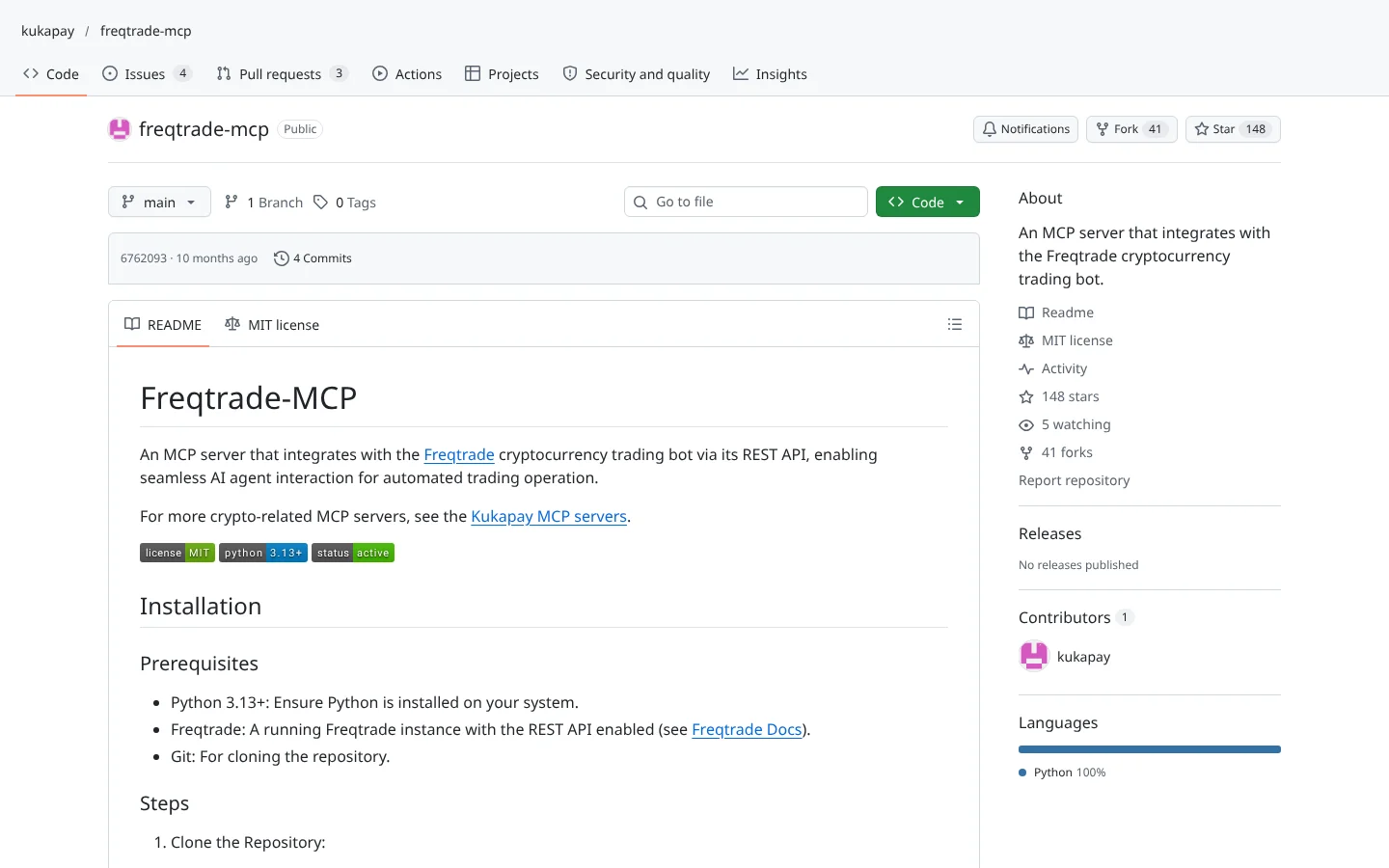Screen dimensions: 1389x868
Task: Click the eye icon next to 5 watching
Action: click(1026, 424)
